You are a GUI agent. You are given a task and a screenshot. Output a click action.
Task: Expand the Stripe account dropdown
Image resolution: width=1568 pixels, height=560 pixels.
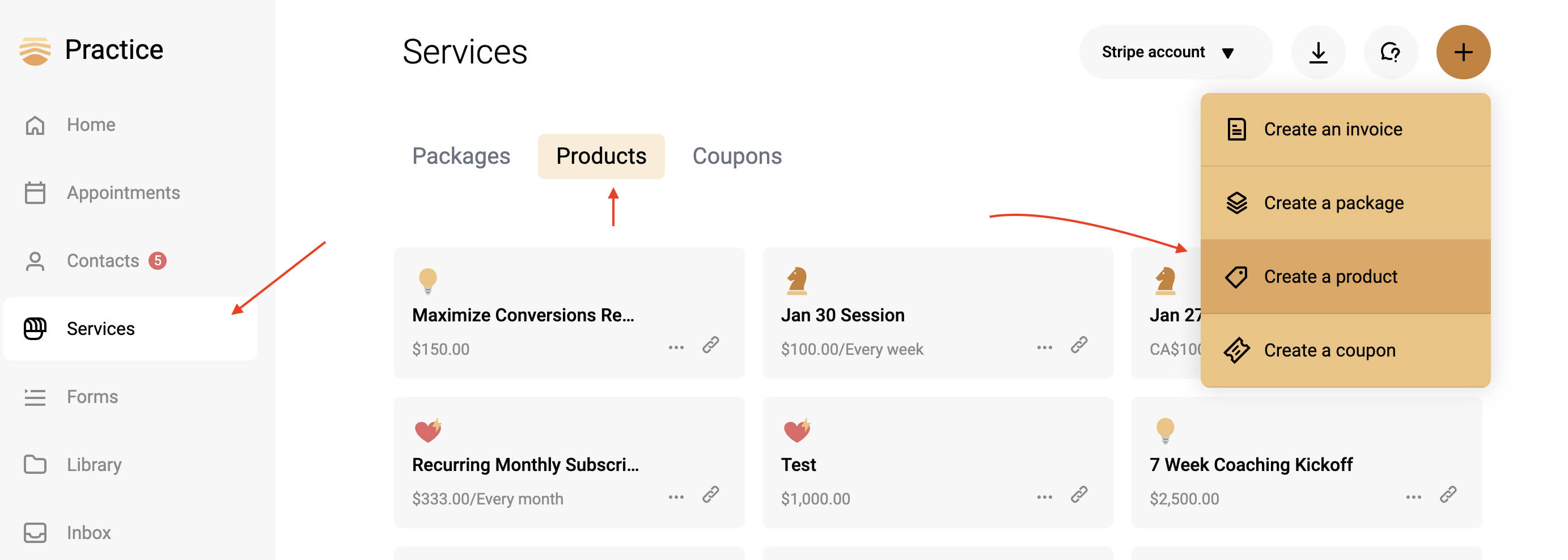coord(1175,52)
